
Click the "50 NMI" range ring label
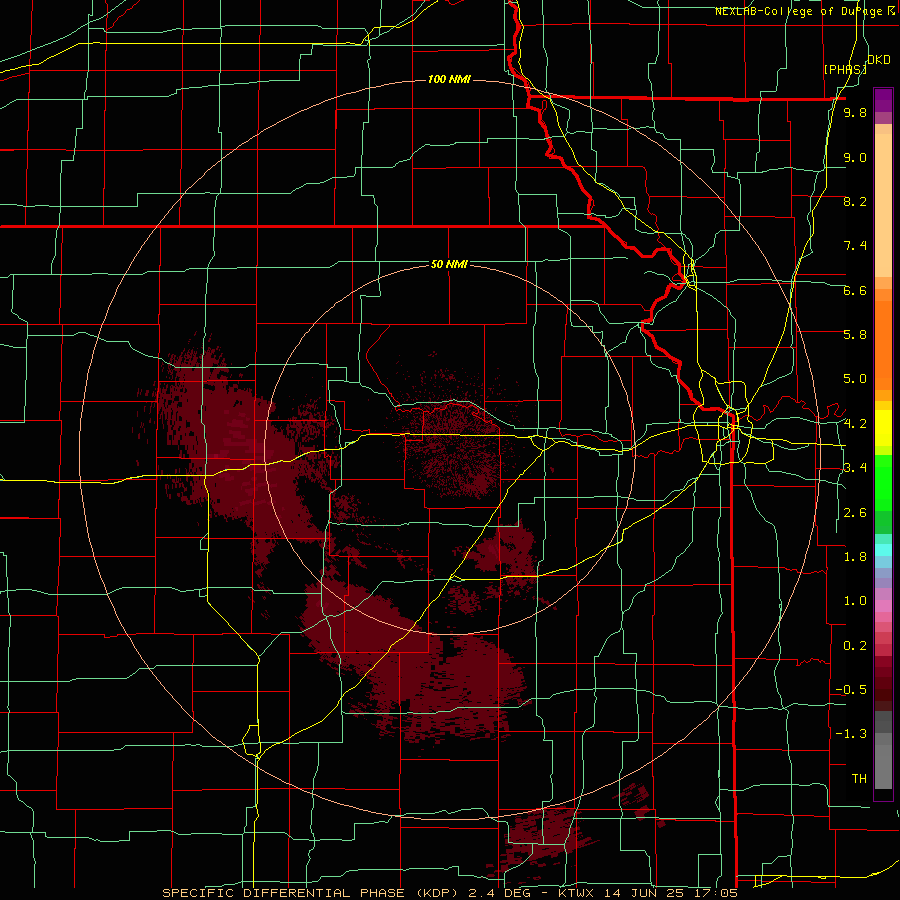pyautogui.click(x=449, y=264)
